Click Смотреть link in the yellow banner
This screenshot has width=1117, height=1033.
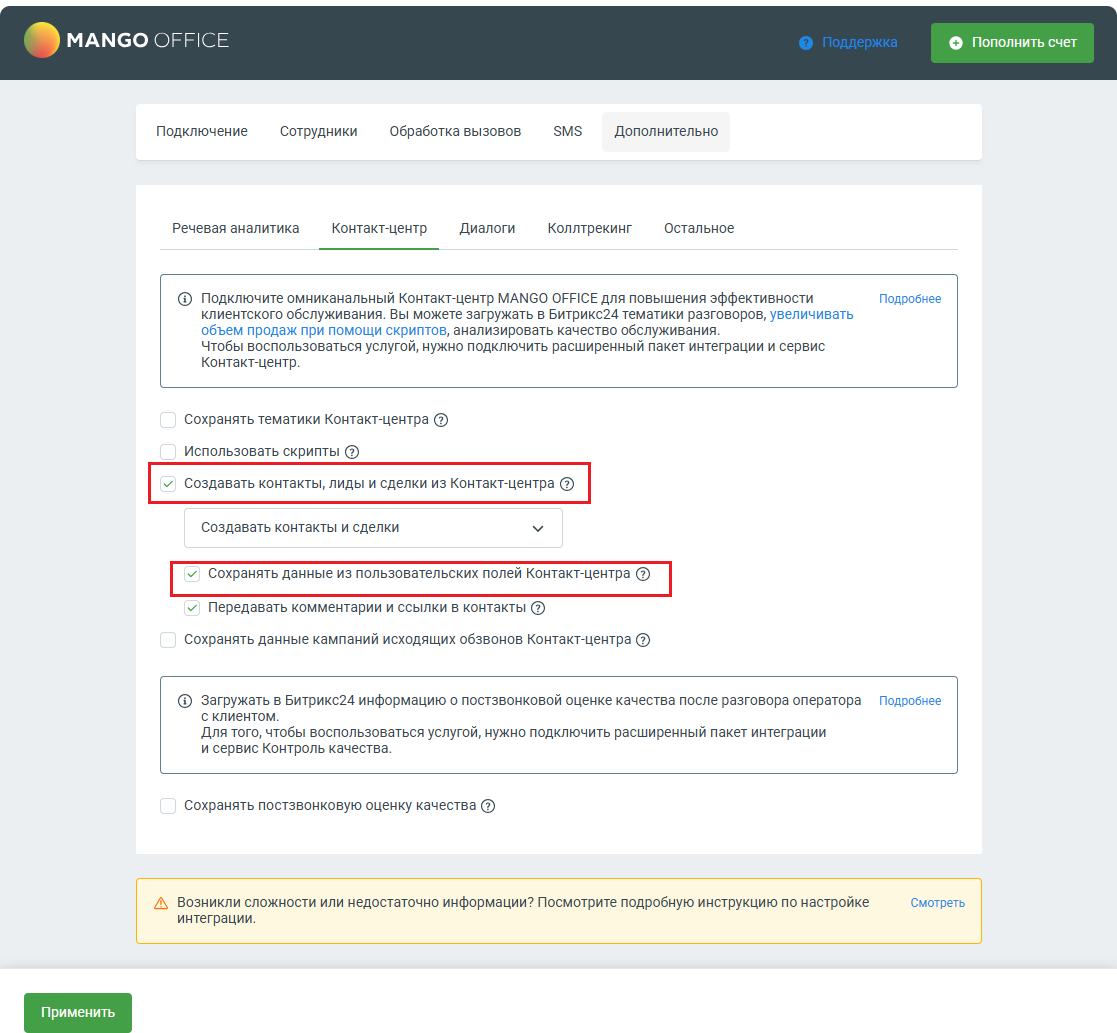pyautogui.click(x=937, y=903)
